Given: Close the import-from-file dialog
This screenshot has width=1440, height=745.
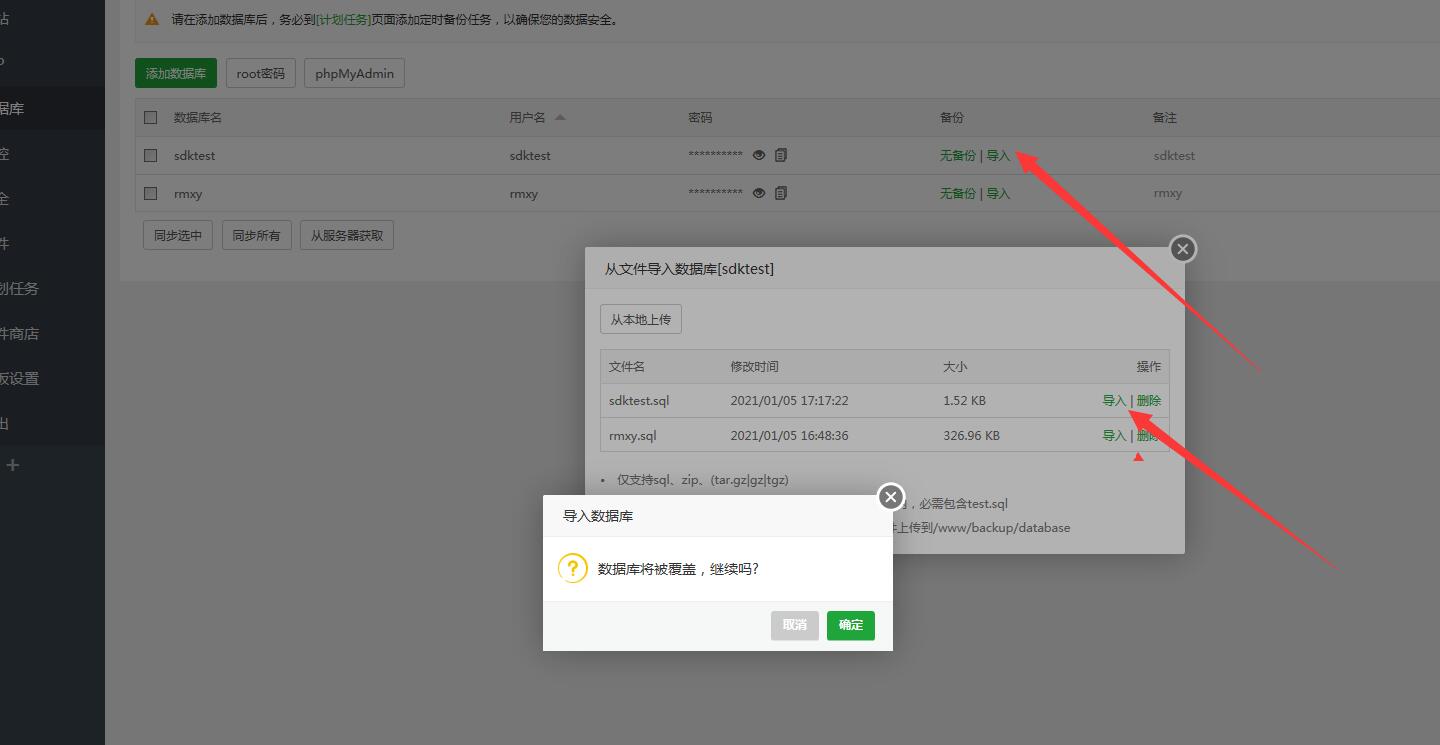Looking at the screenshot, I should [x=1182, y=249].
